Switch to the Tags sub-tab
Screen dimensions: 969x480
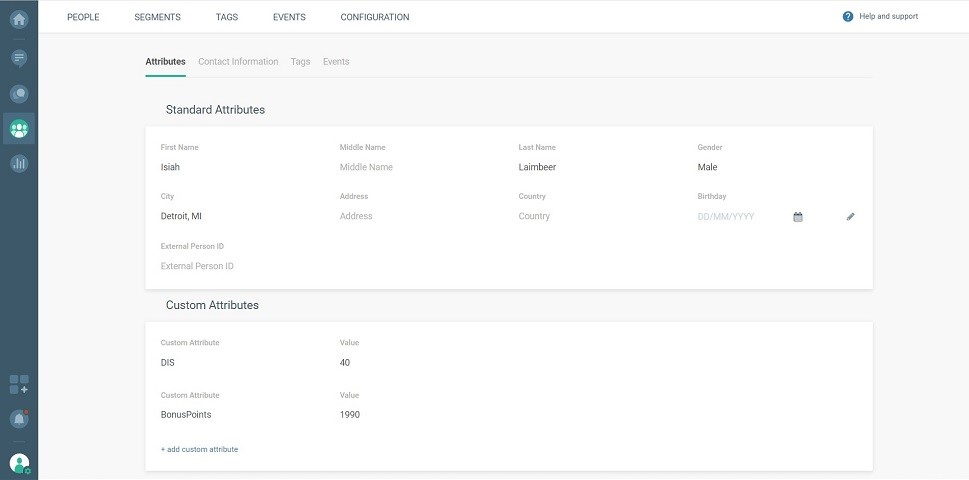click(300, 62)
